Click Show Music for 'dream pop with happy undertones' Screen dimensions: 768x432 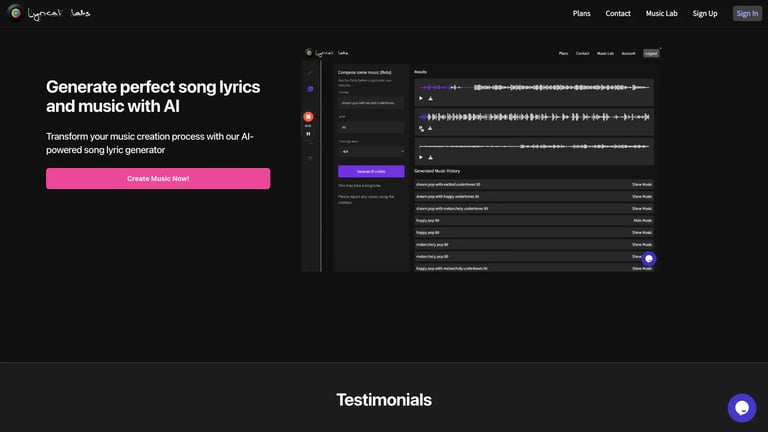point(642,196)
